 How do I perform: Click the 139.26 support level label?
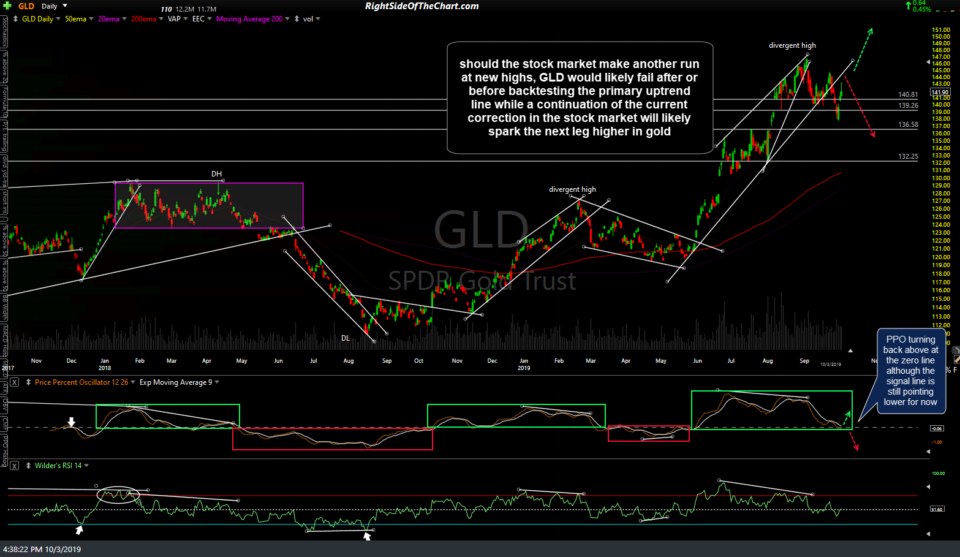[908, 106]
